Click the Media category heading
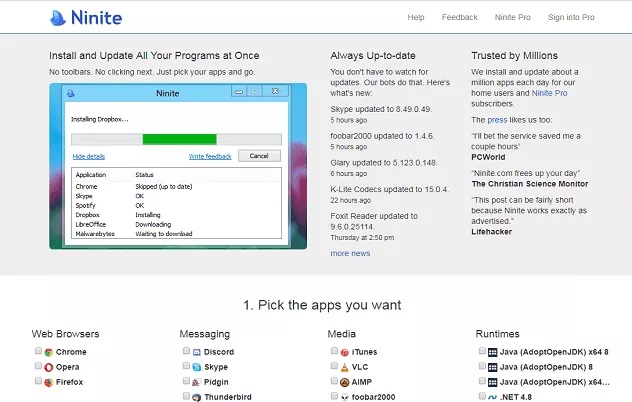 pyautogui.click(x=341, y=334)
